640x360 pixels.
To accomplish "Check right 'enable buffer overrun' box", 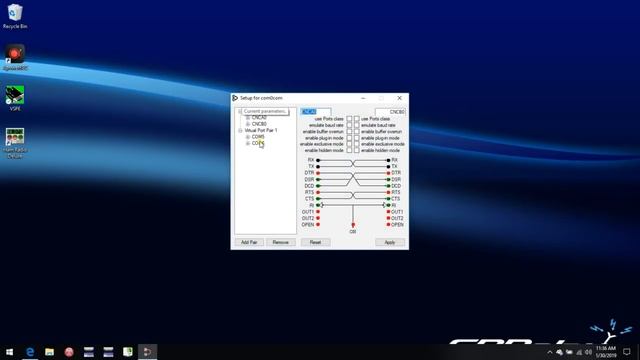I will pos(357,131).
